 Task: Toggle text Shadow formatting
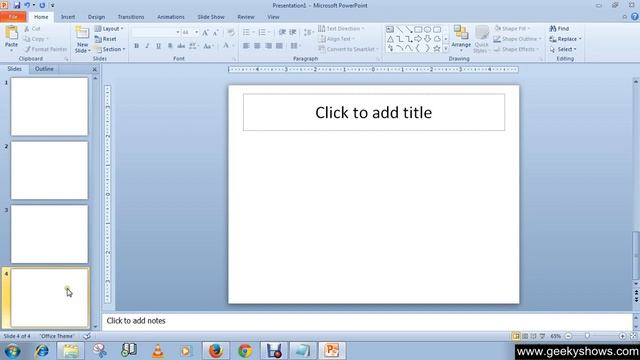[170, 46]
